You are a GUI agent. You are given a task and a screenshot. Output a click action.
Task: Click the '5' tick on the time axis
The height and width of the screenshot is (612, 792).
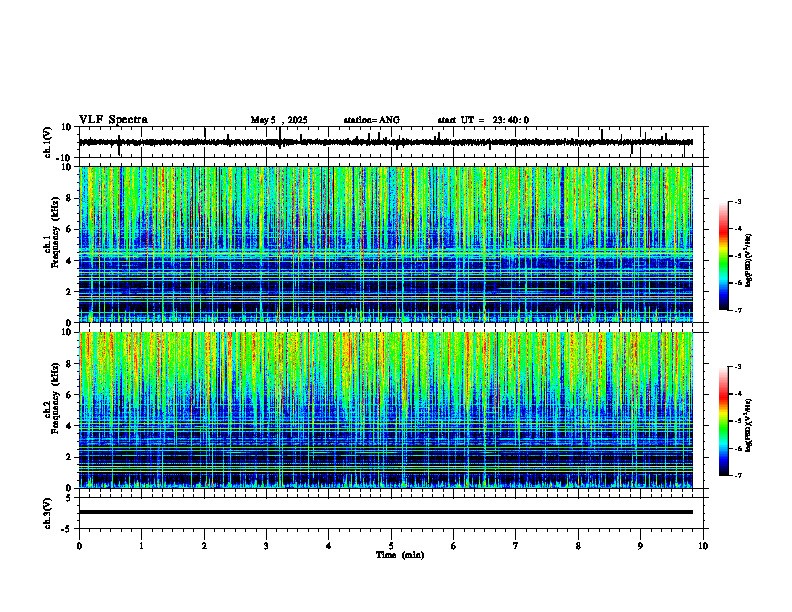pos(391,546)
